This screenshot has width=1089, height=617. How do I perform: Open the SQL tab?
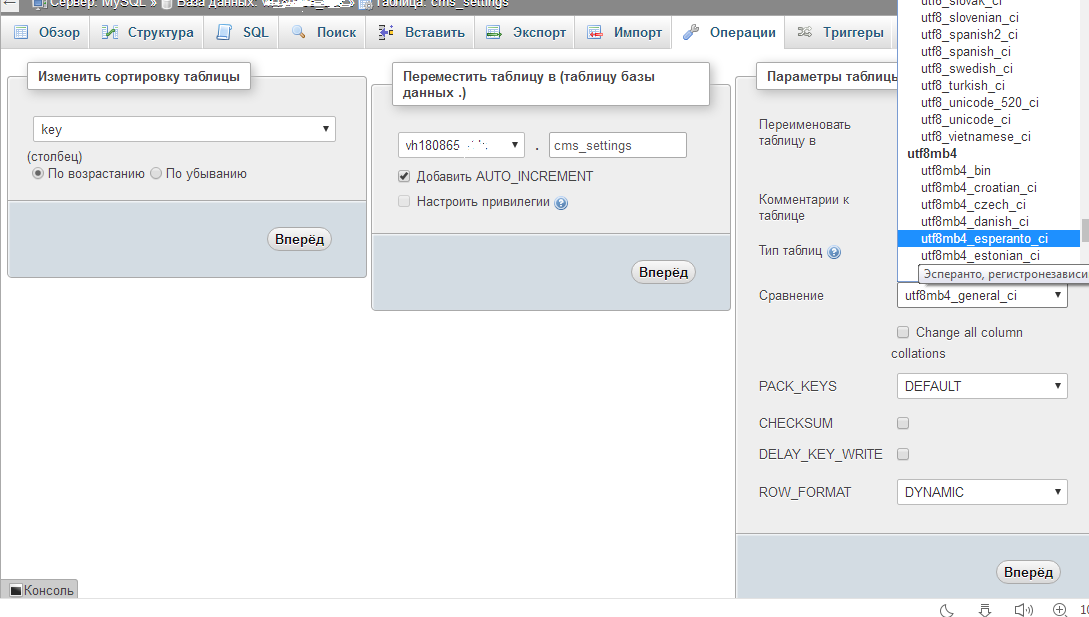(241, 32)
